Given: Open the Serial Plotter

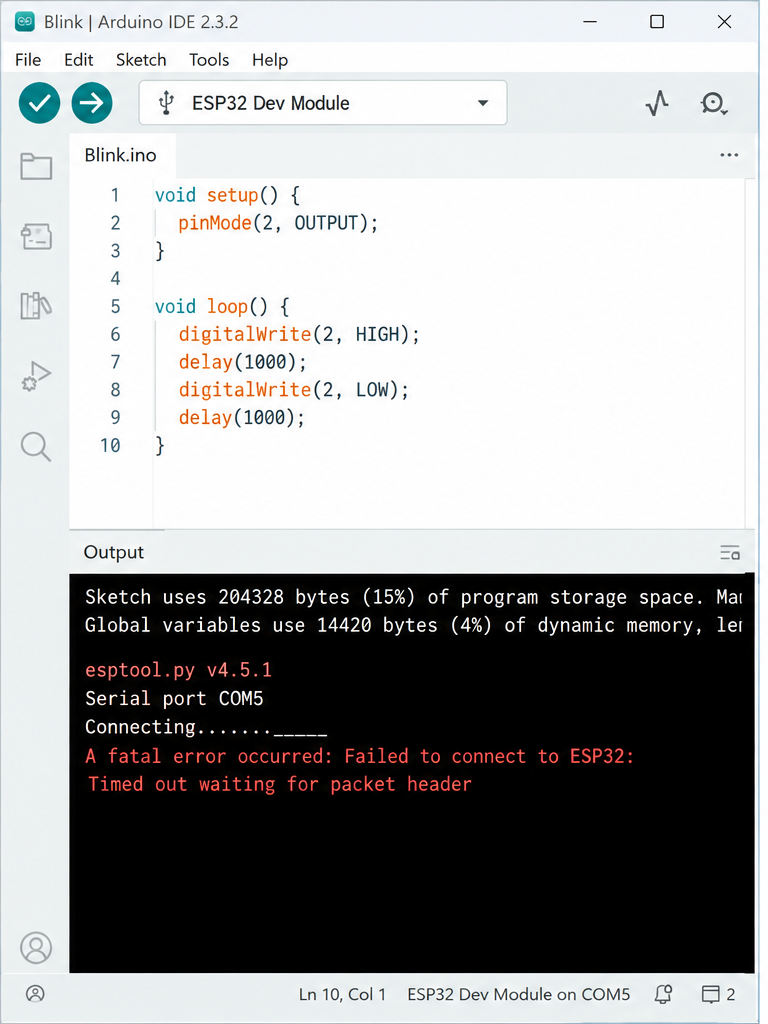Looking at the screenshot, I should click(x=657, y=103).
